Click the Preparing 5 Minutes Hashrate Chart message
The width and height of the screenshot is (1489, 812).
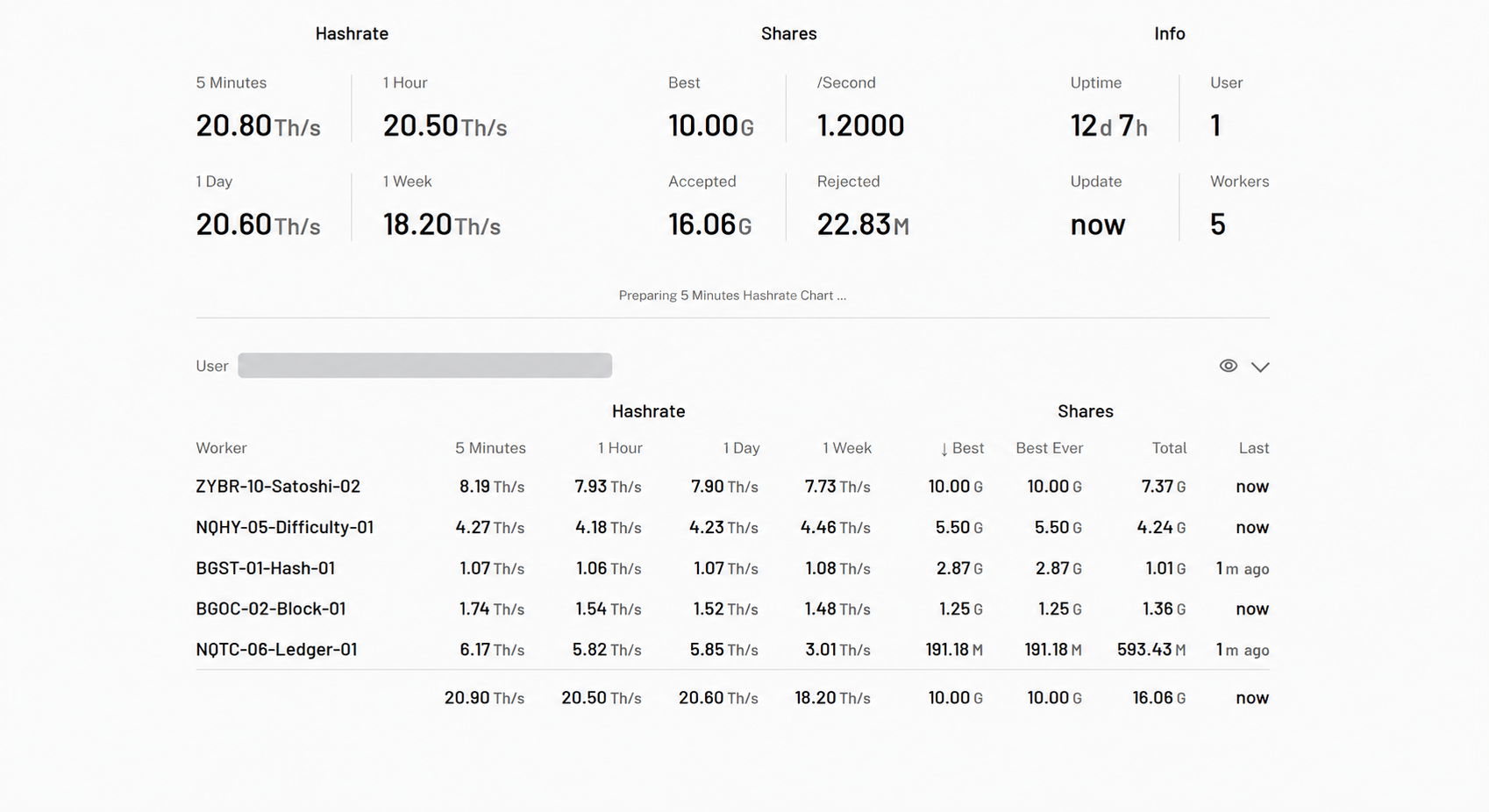pyautogui.click(x=732, y=296)
